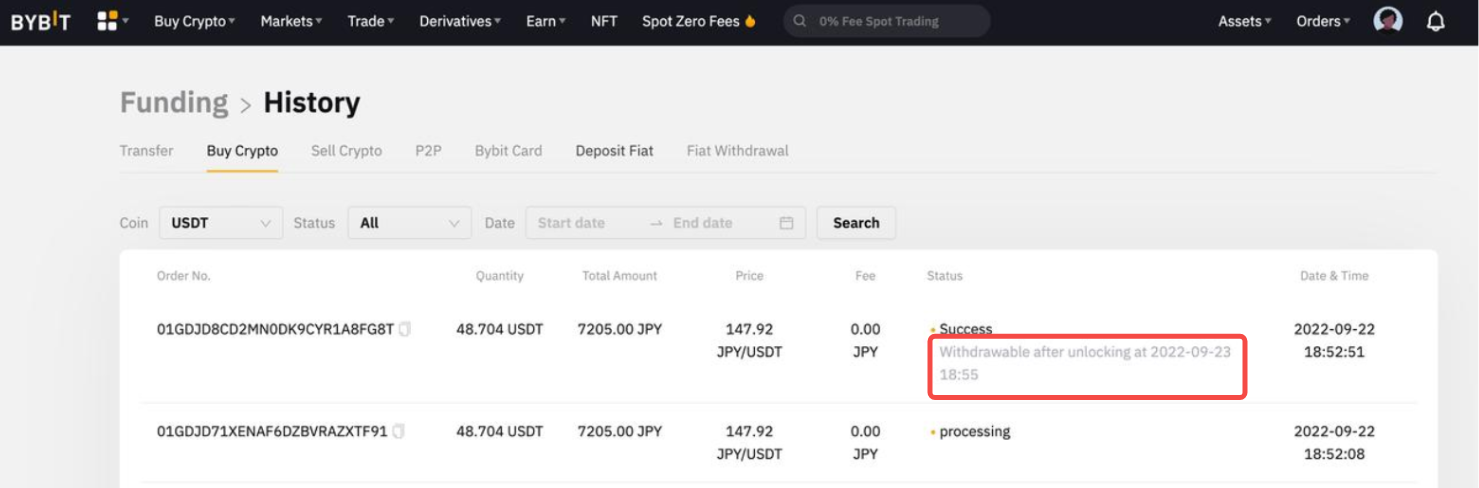Open the Spot Zero Fees promotion
Viewport: 1479px width, 488px height.
698,21
